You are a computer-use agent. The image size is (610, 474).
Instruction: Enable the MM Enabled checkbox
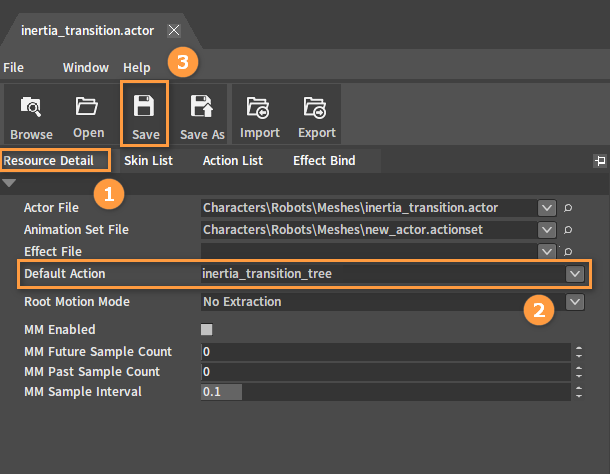tap(207, 330)
